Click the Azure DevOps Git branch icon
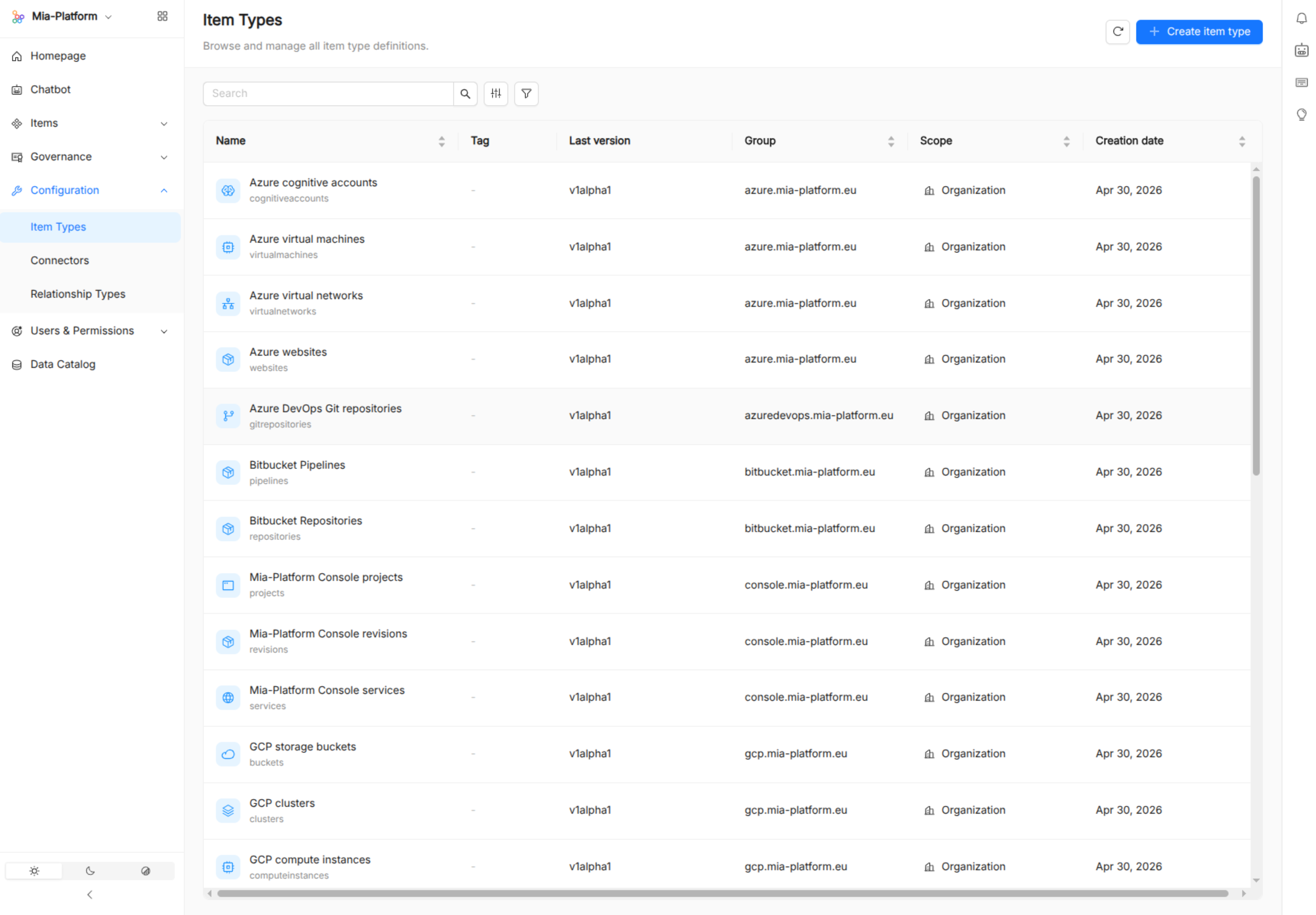 click(228, 416)
